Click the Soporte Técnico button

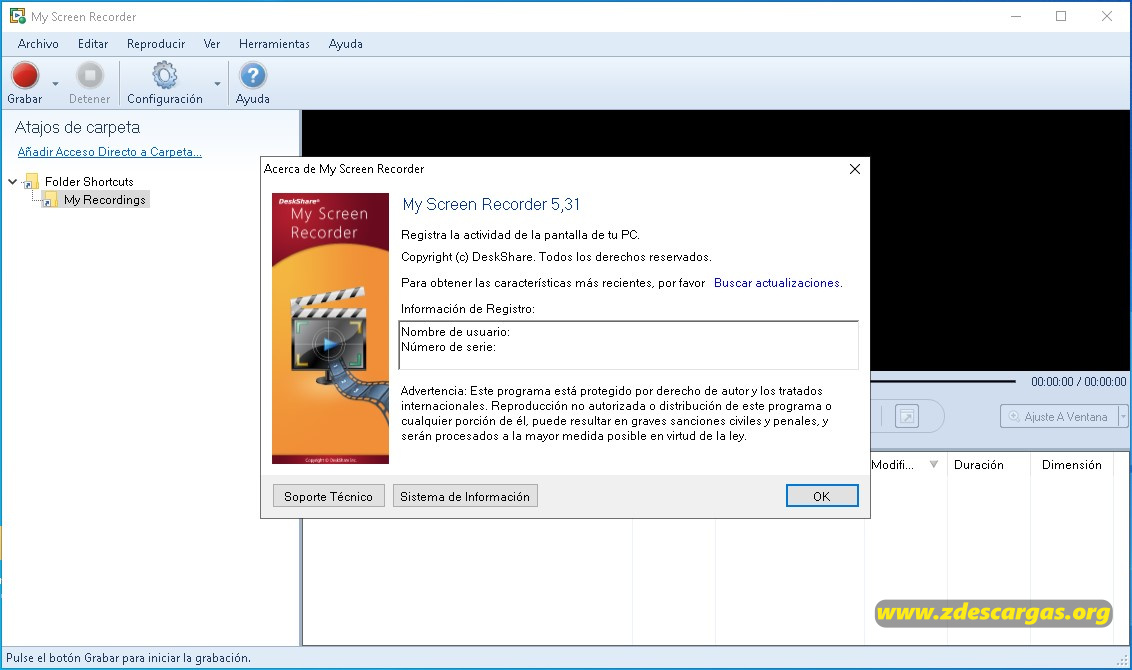pyautogui.click(x=328, y=496)
